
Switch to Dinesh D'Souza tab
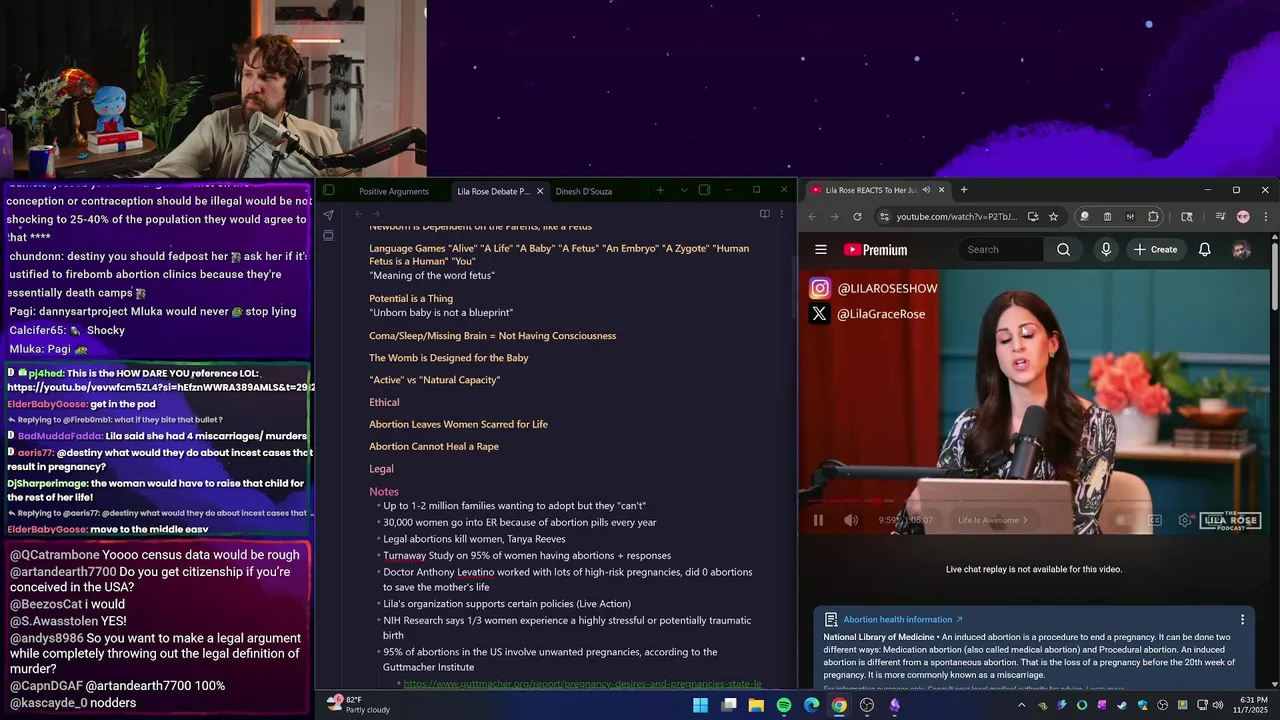(x=584, y=191)
